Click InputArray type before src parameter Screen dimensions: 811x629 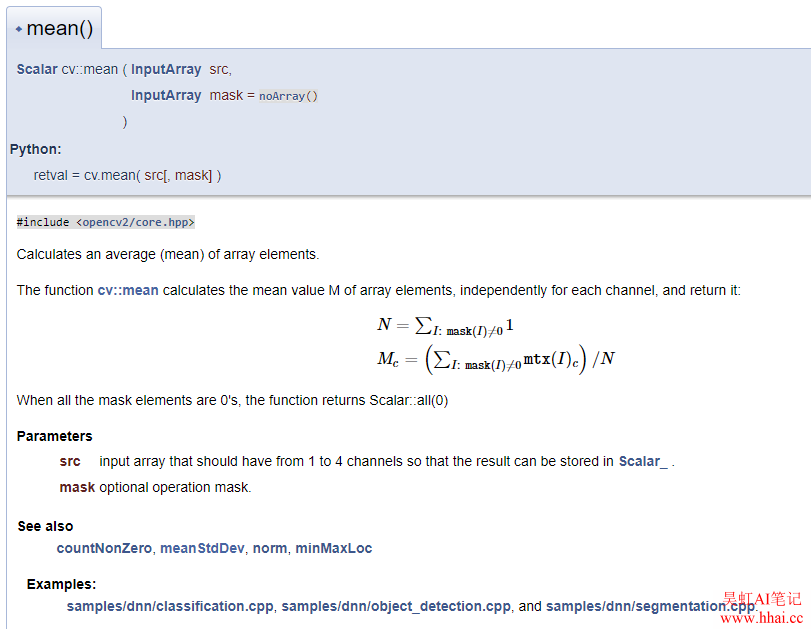point(166,69)
